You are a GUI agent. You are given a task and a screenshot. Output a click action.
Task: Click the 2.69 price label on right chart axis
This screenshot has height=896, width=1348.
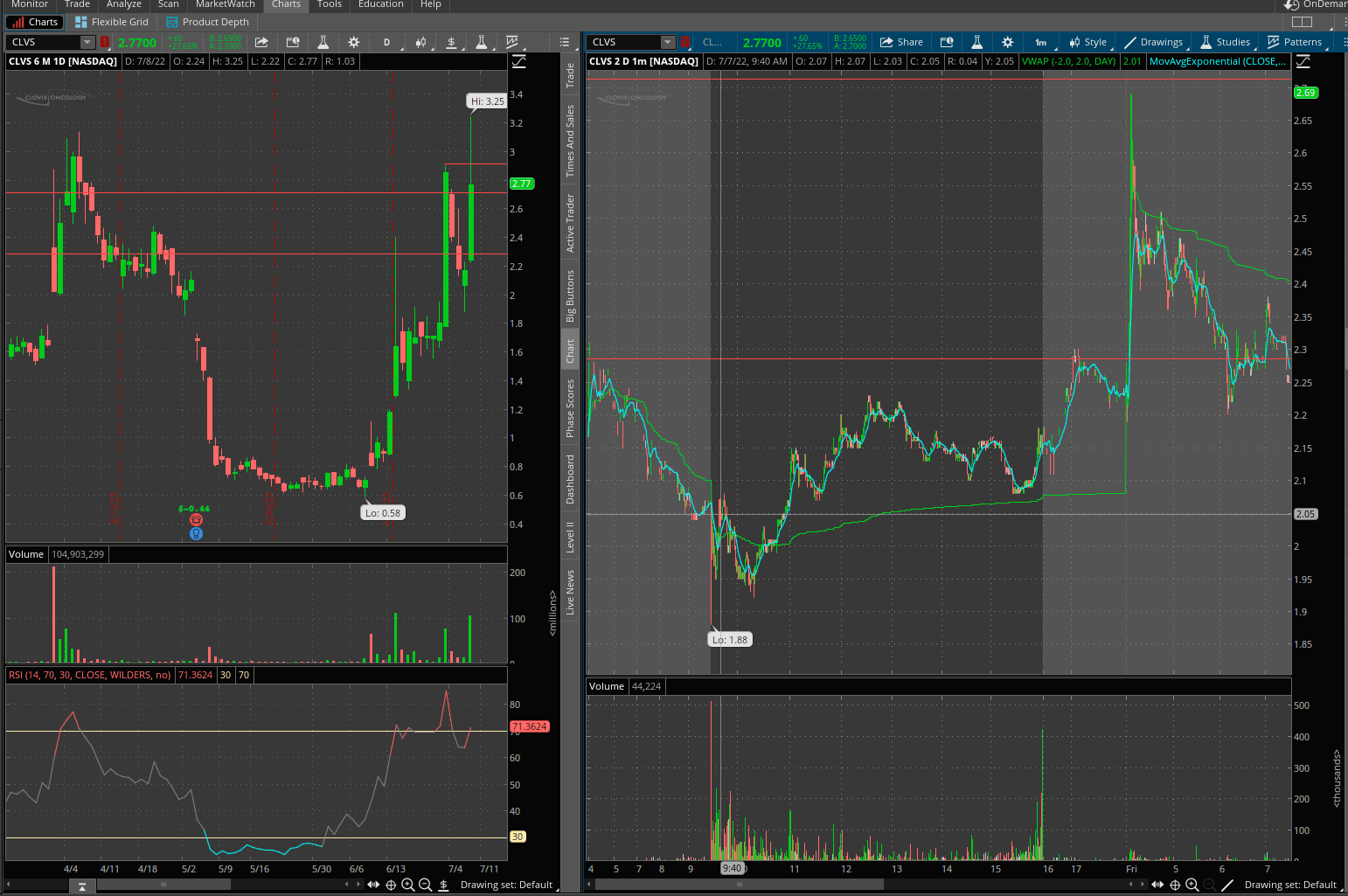coord(1305,93)
